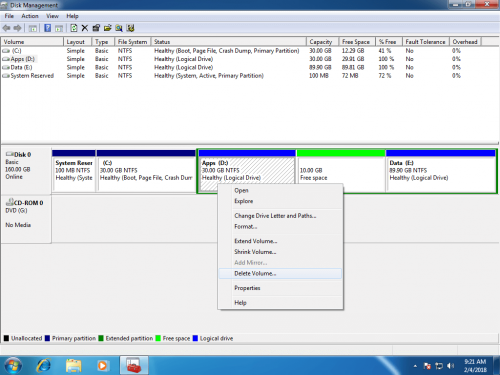The height and width of the screenshot is (375, 500).
Task: Select Format... in the context menu
Action: [x=280, y=227]
